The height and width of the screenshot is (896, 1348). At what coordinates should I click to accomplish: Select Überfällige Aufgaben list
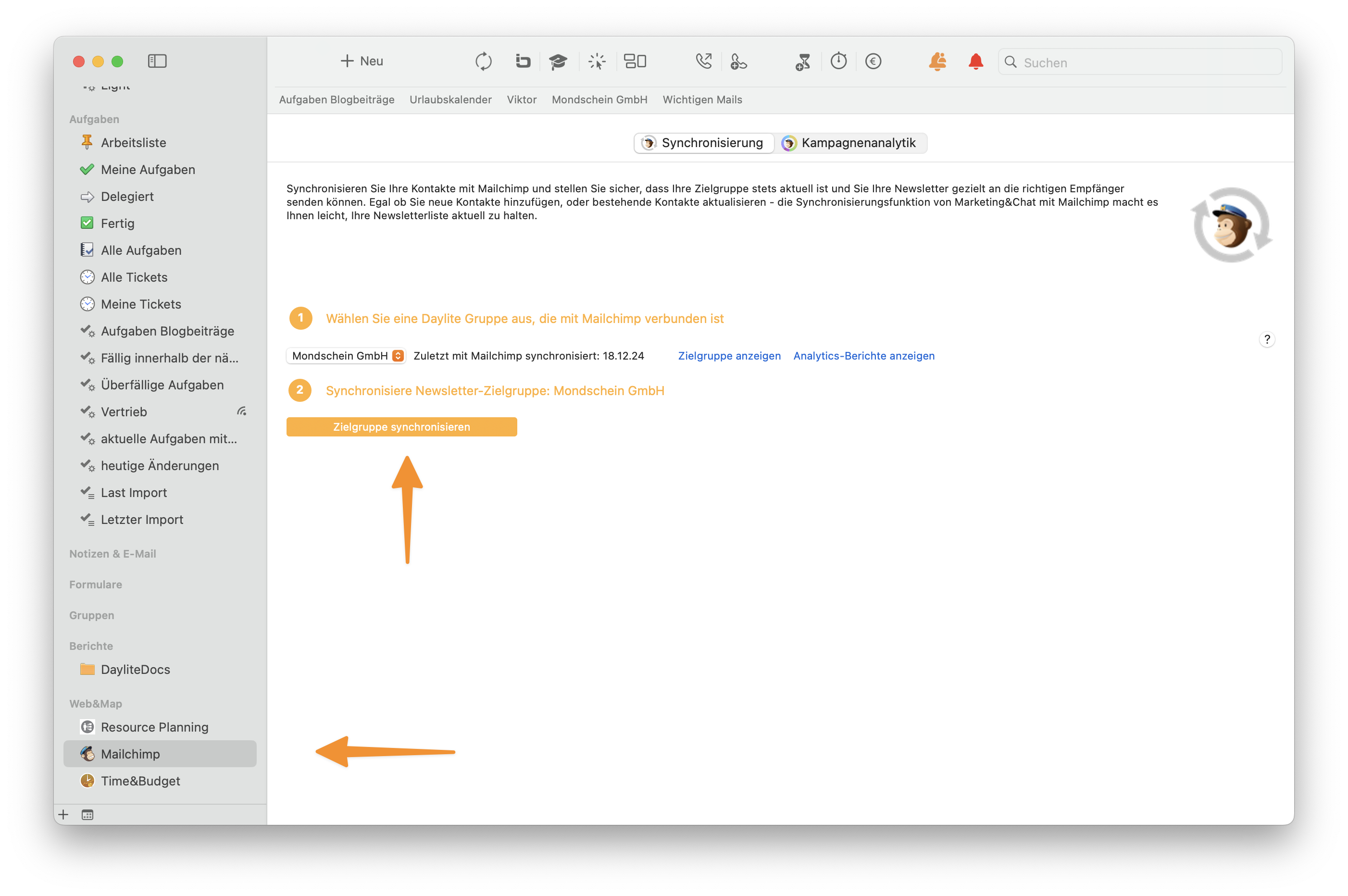(160, 385)
